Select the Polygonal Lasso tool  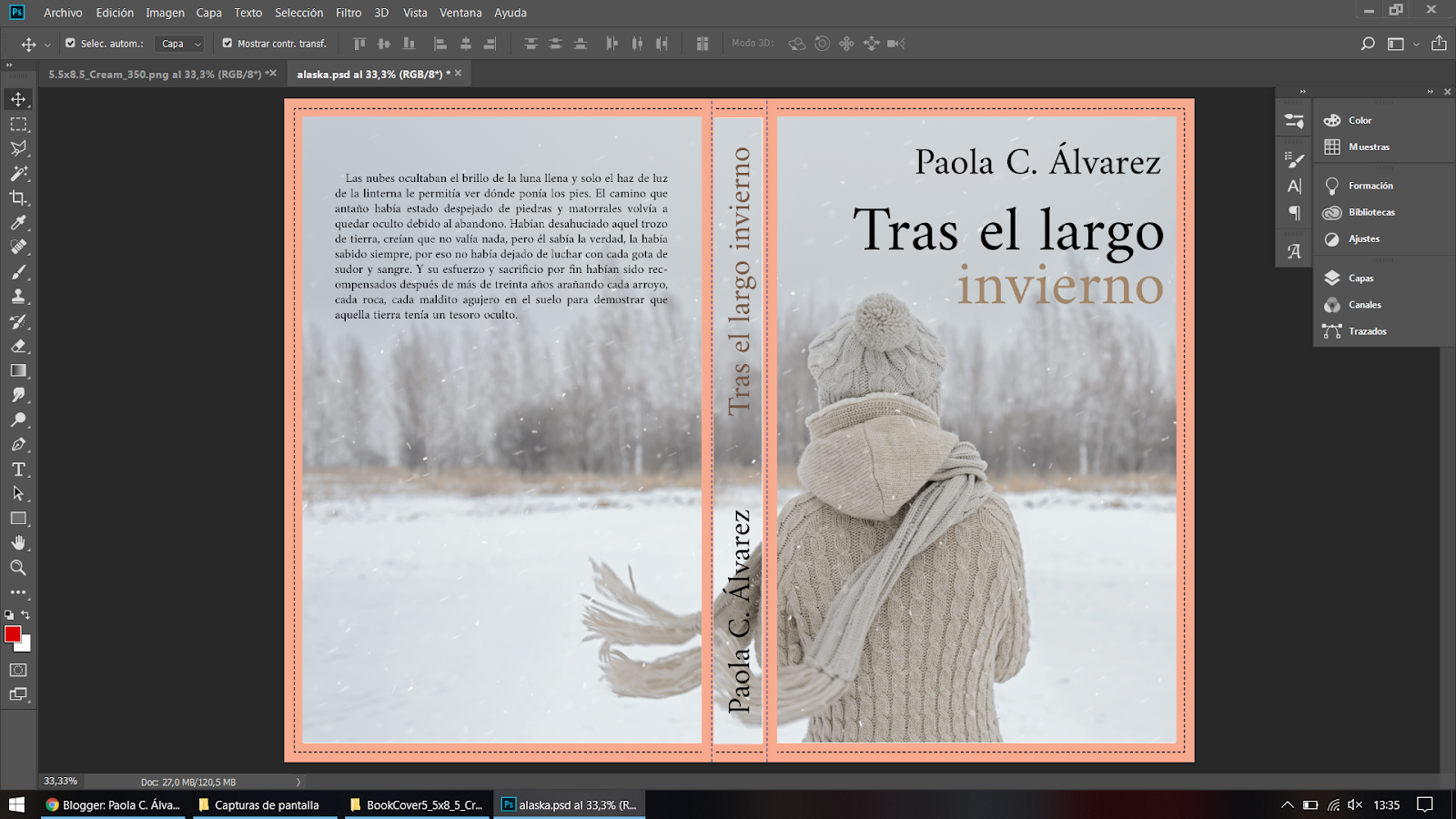pos(18,148)
